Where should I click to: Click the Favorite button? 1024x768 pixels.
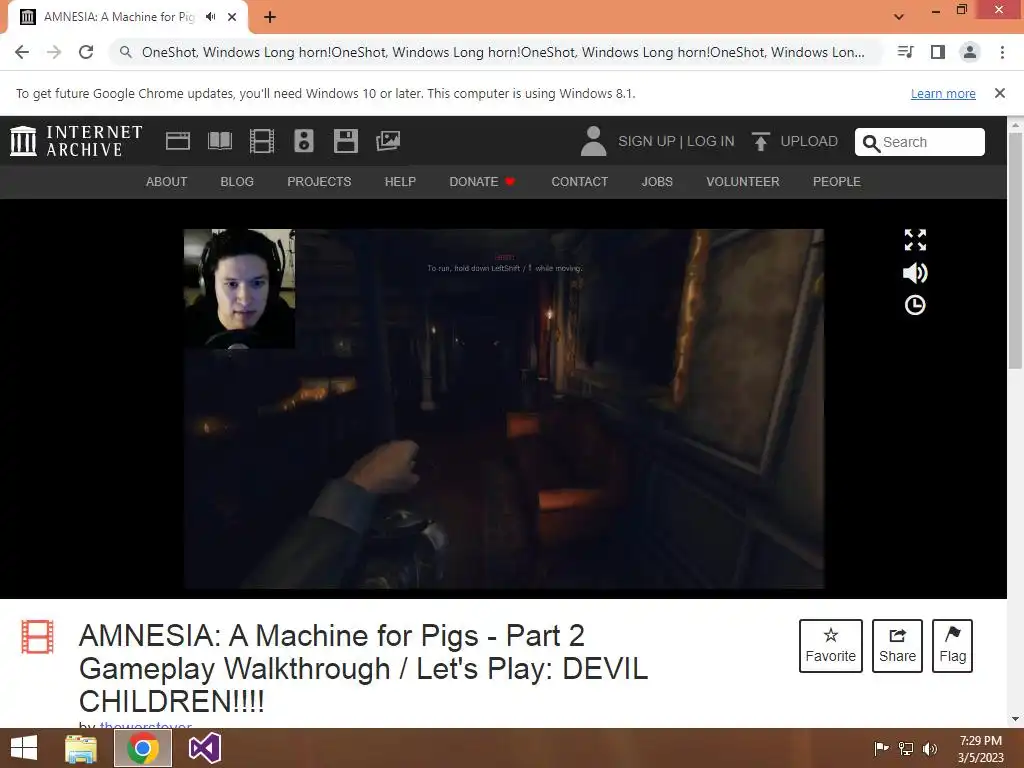point(831,646)
